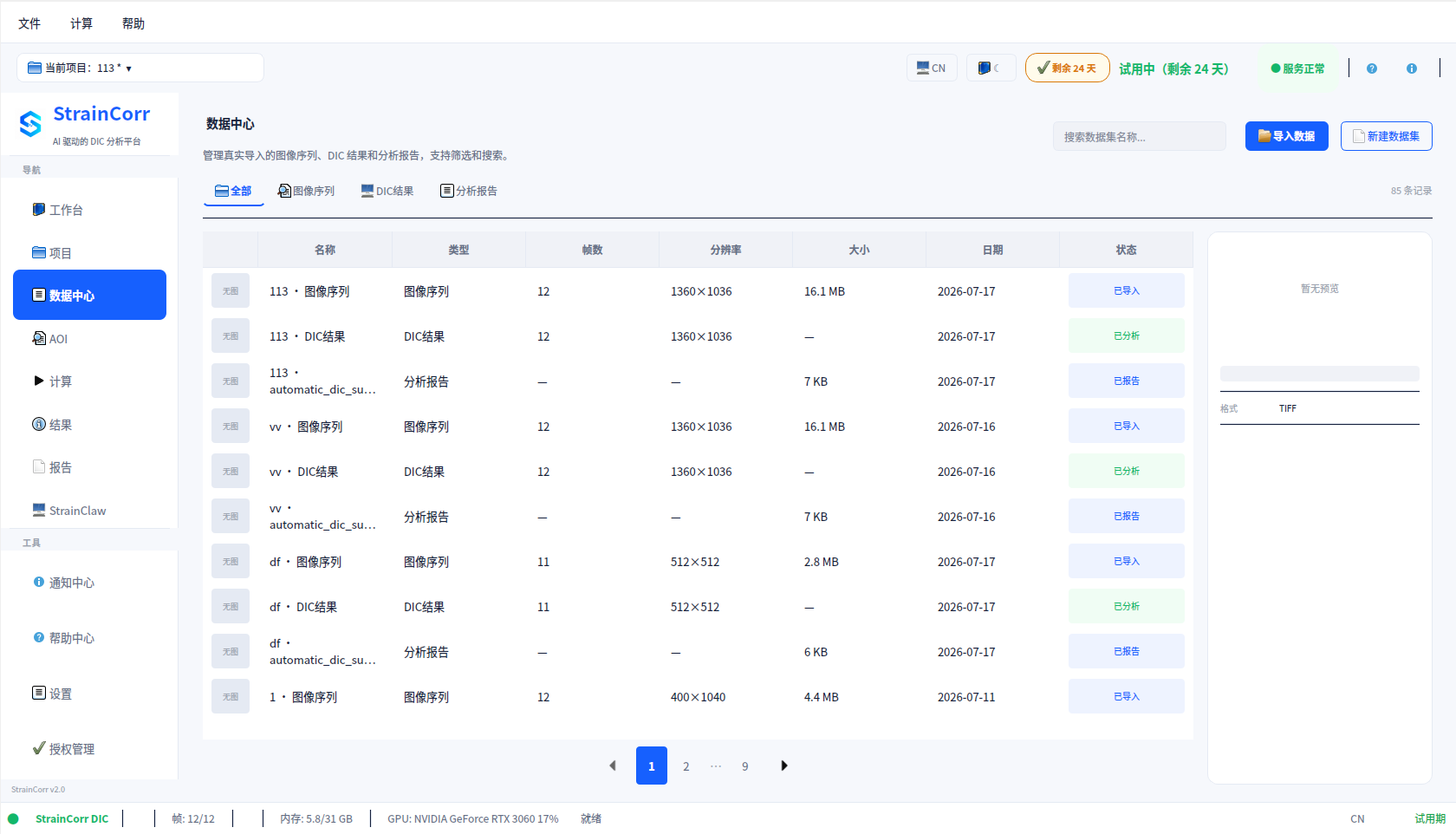Click the CN language toggle in header

pyautogui.click(x=932, y=68)
